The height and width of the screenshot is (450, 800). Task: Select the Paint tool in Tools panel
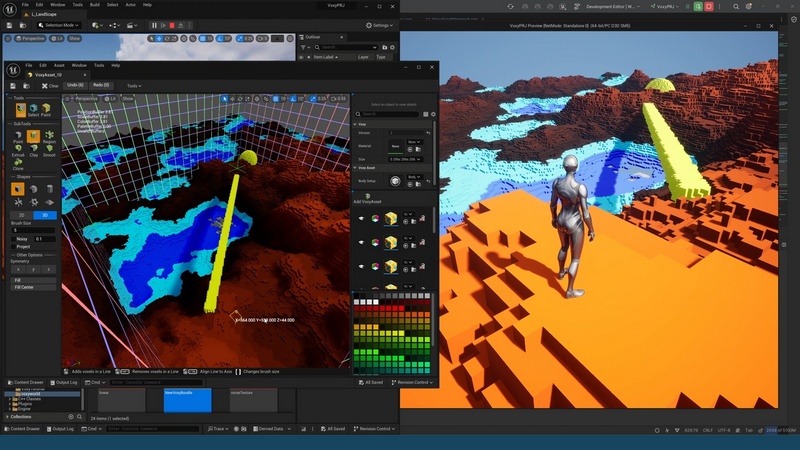pos(46,110)
